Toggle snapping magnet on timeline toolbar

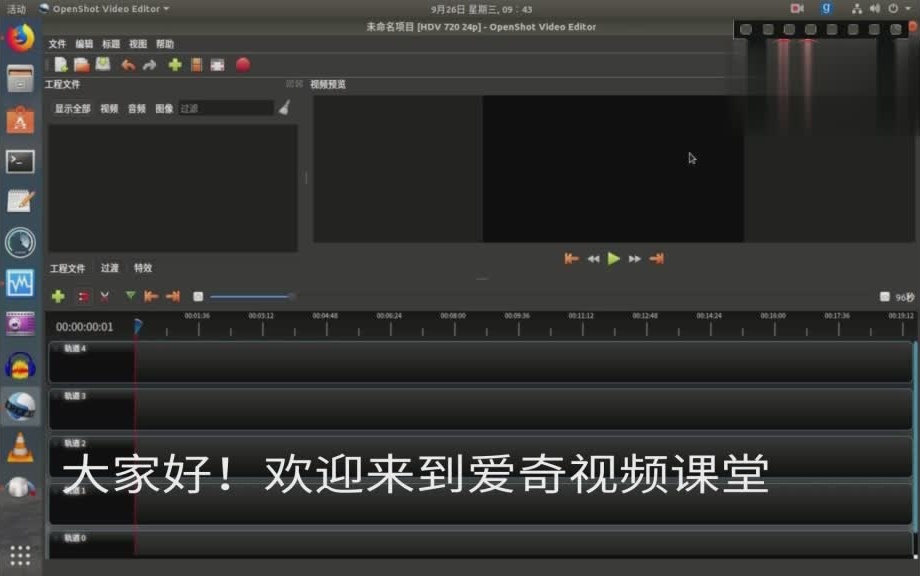pos(83,297)
